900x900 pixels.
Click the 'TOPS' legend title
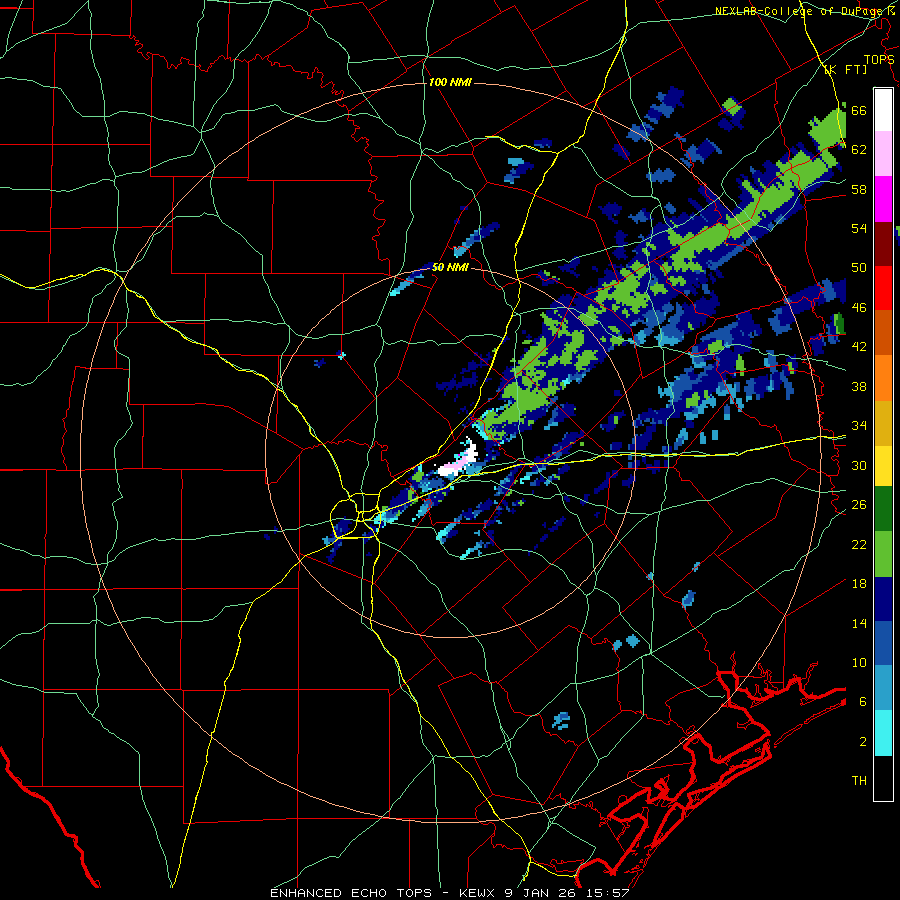[879, 60]
